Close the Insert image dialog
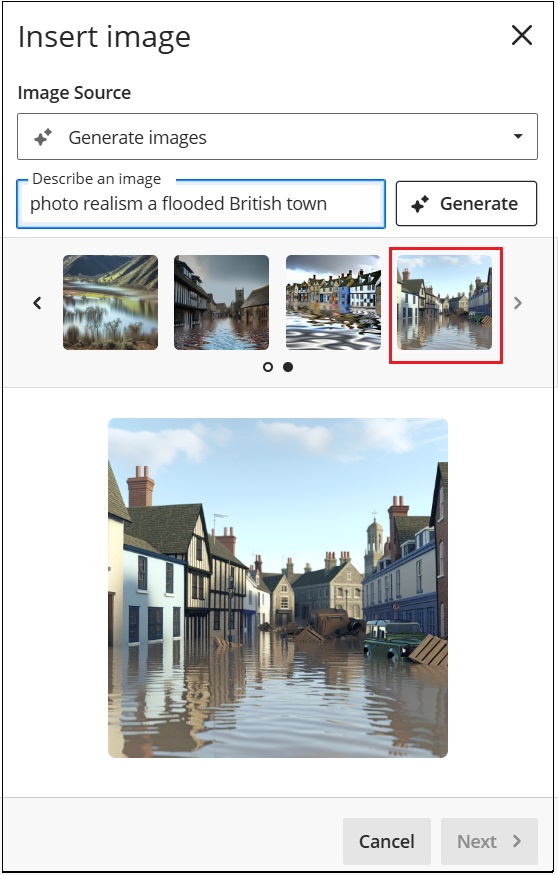 [522, 36]
